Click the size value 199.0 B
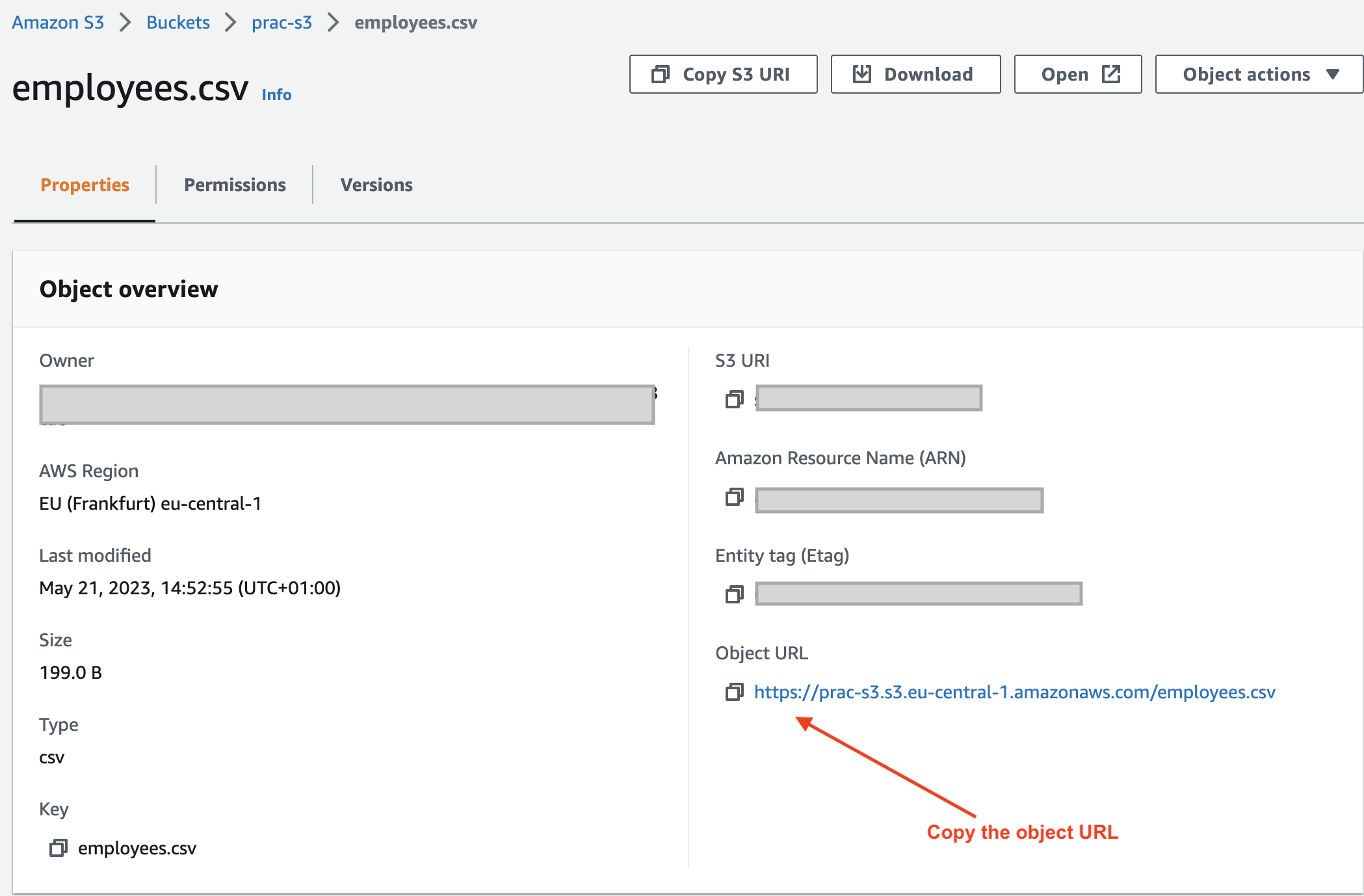The height and width of the screenshot is (896, 1364). (x=71, y=672)
